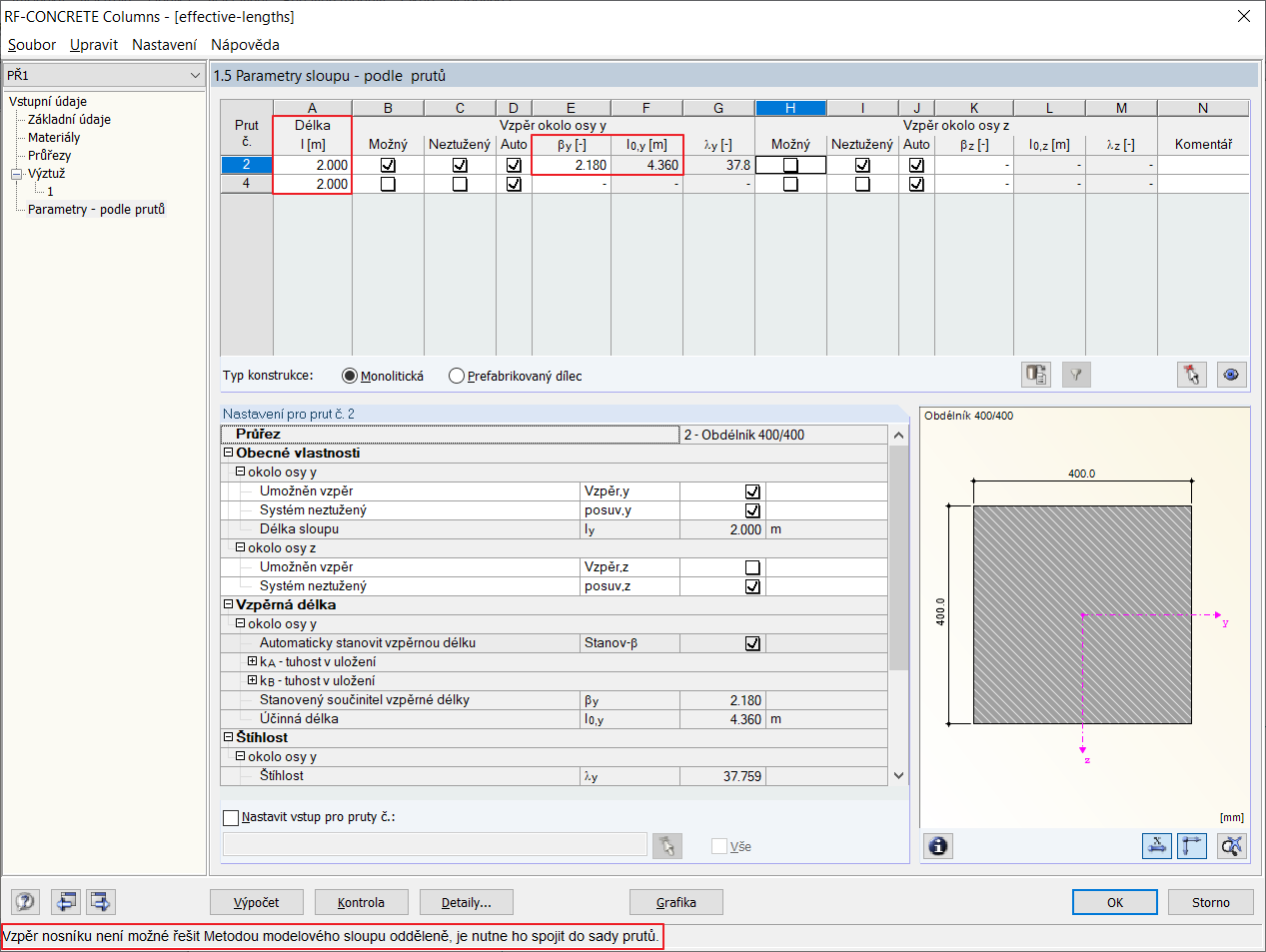The image size is (1266, 952).
Task: Collapse okolo osy y under Štíhlost
Action: [240, 756]
